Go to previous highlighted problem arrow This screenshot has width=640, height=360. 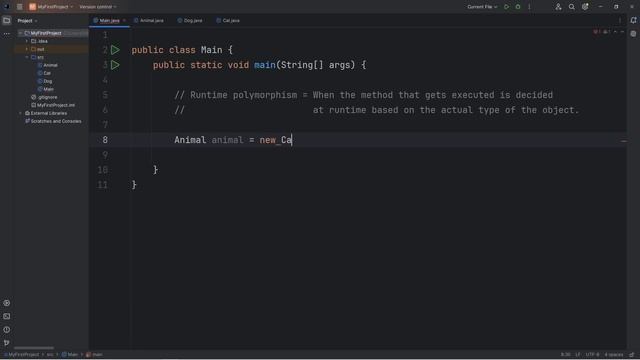coord(616,32)
